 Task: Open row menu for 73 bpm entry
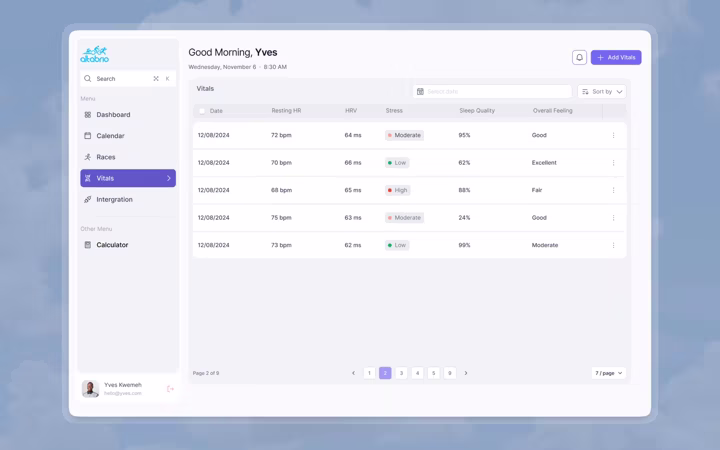pyautogui.click(x=613, y=245)
